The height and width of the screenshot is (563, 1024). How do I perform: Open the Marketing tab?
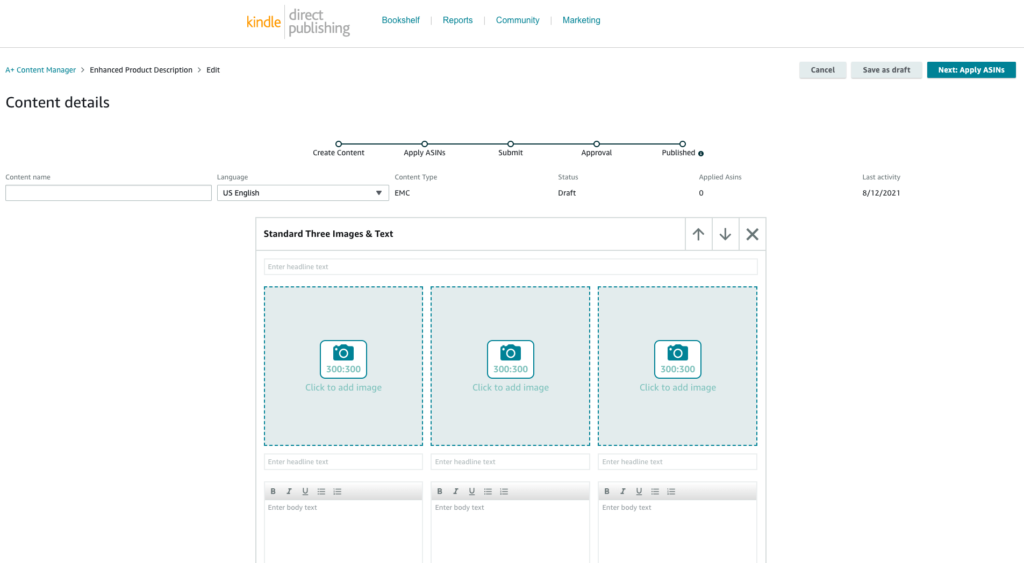581,20
